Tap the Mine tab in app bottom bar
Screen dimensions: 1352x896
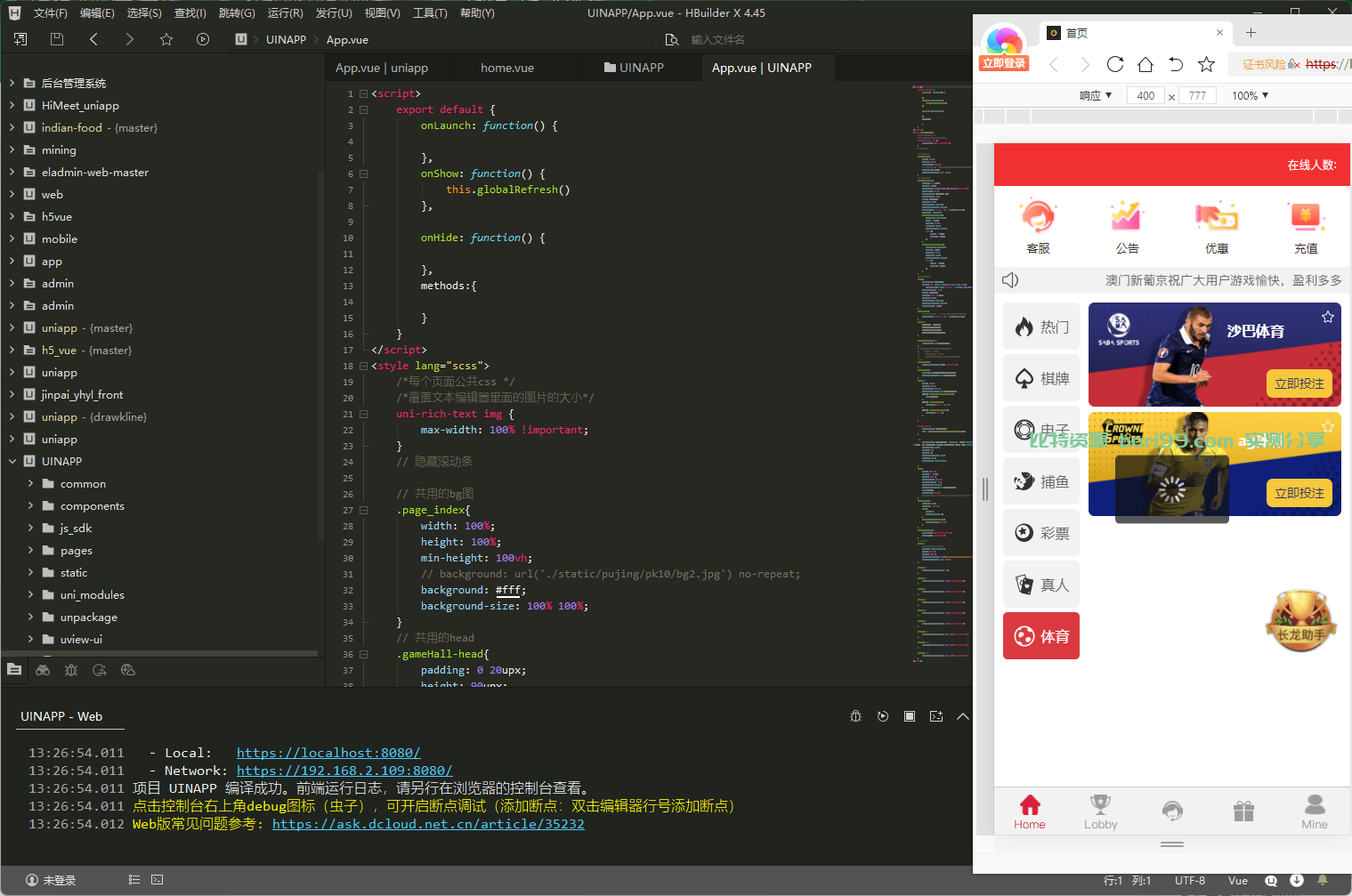[x=1314, y=811]
